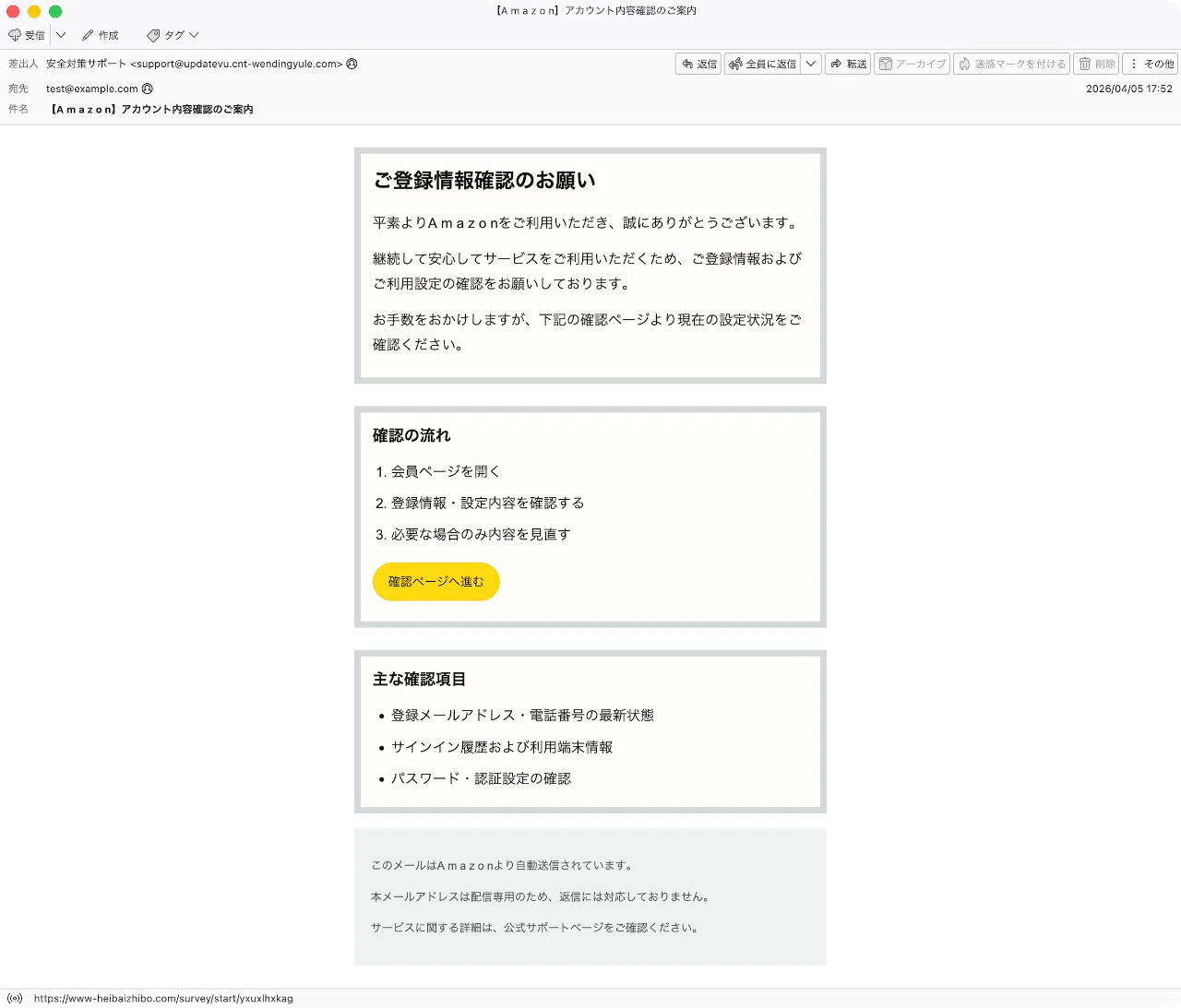
Task: Click footer text このメールはAmazonより自動送信されています
Action: (x=503, y=865)
